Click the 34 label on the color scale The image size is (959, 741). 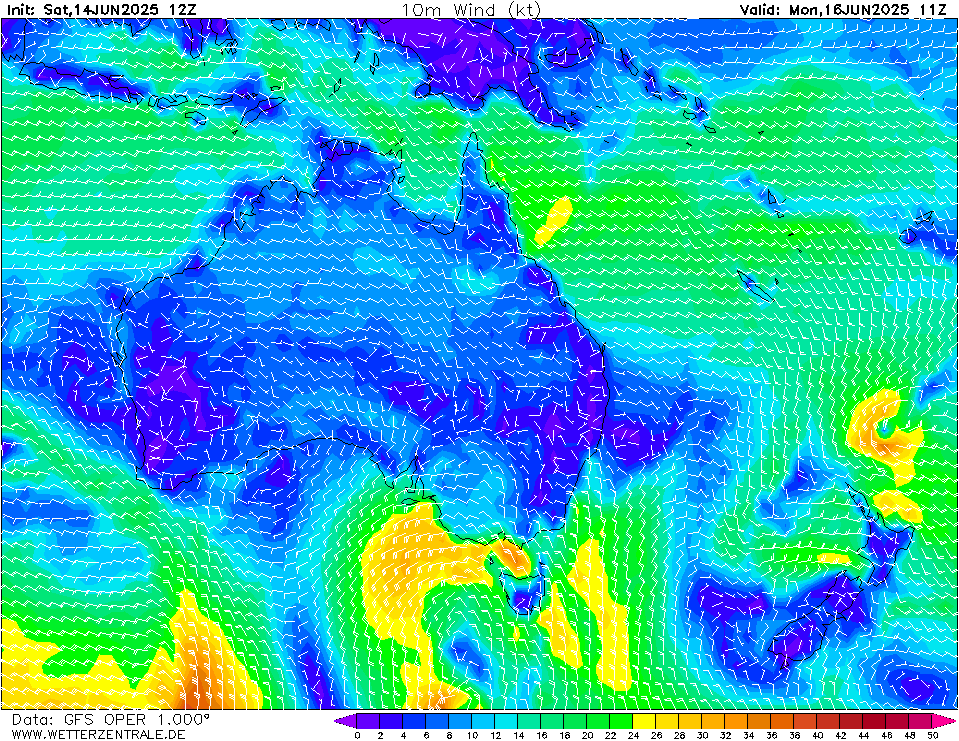749,735
